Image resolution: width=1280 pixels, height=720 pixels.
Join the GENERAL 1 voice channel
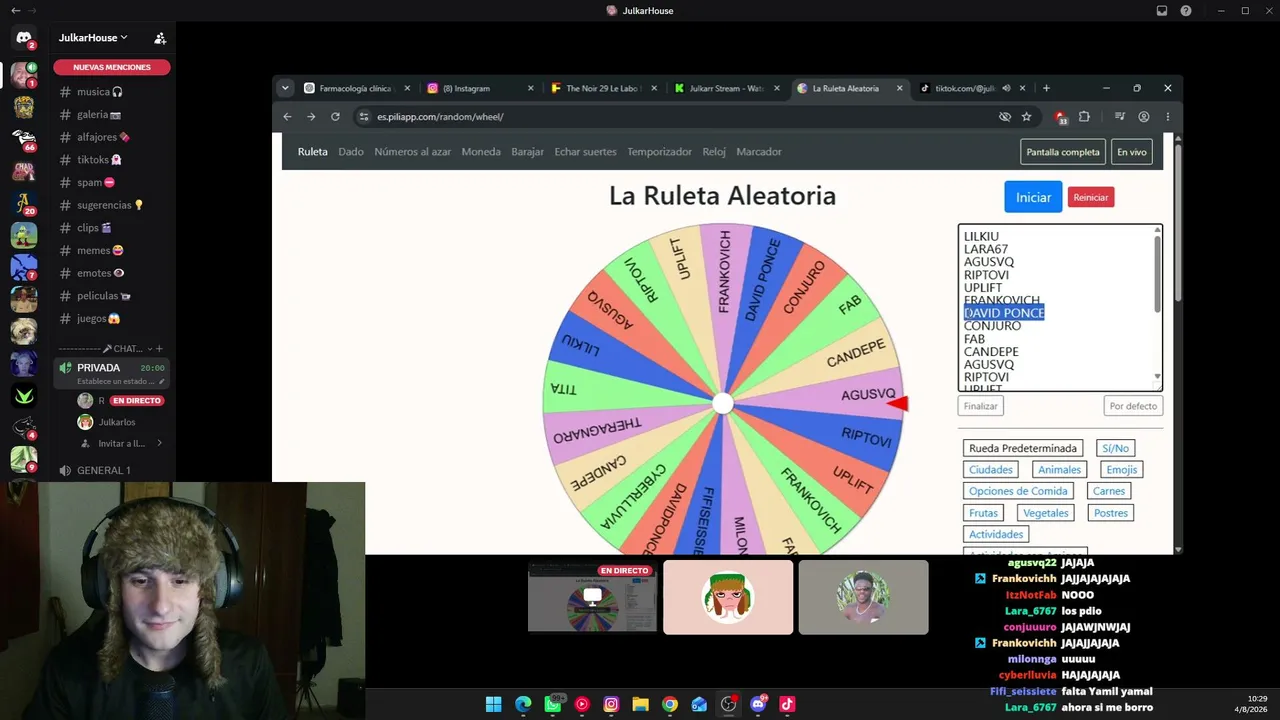click(x=112, y=470)
